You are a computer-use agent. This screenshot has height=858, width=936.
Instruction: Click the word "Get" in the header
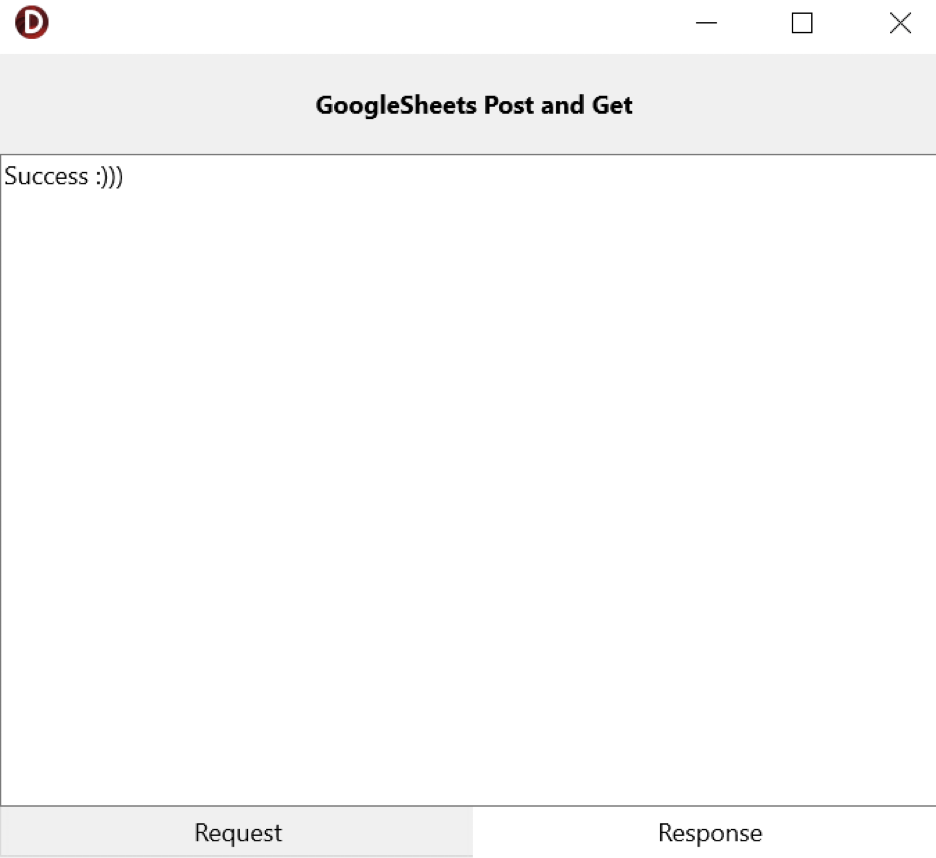612,105
